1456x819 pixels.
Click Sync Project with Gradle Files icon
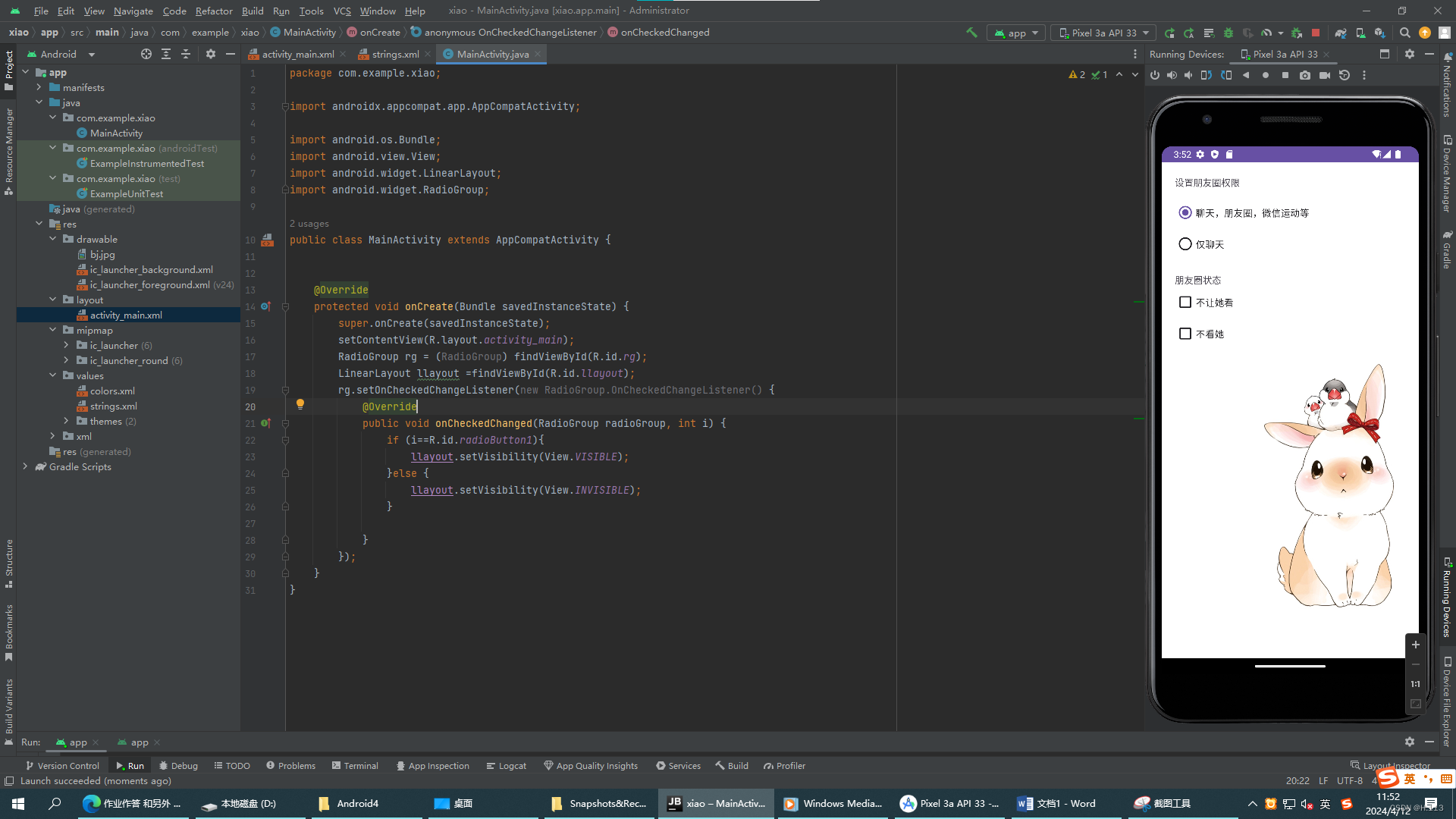tap(1340, 33)
